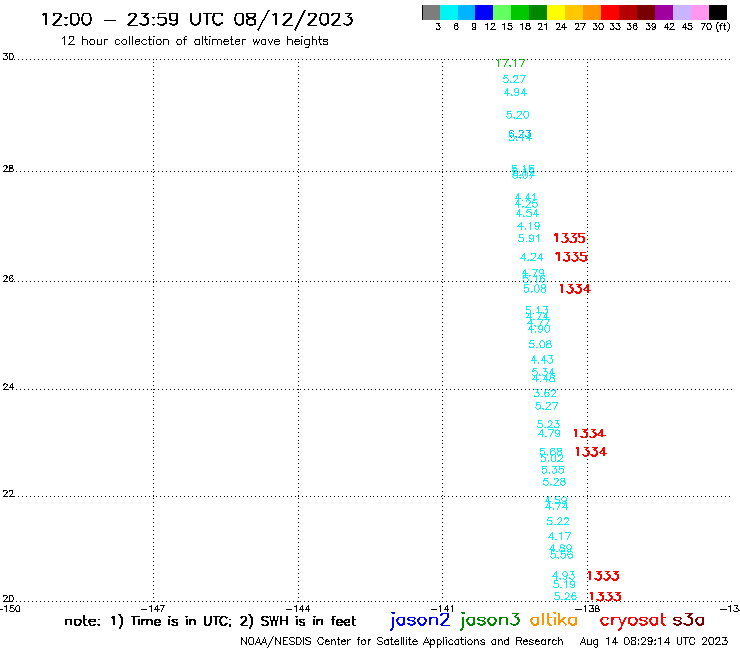Select the cryosat satellite legend label
The width and height of the screenshot is (740, 650).
633,620
